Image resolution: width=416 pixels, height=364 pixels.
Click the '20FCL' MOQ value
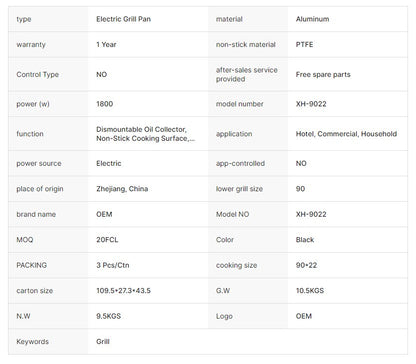(107, 239)
